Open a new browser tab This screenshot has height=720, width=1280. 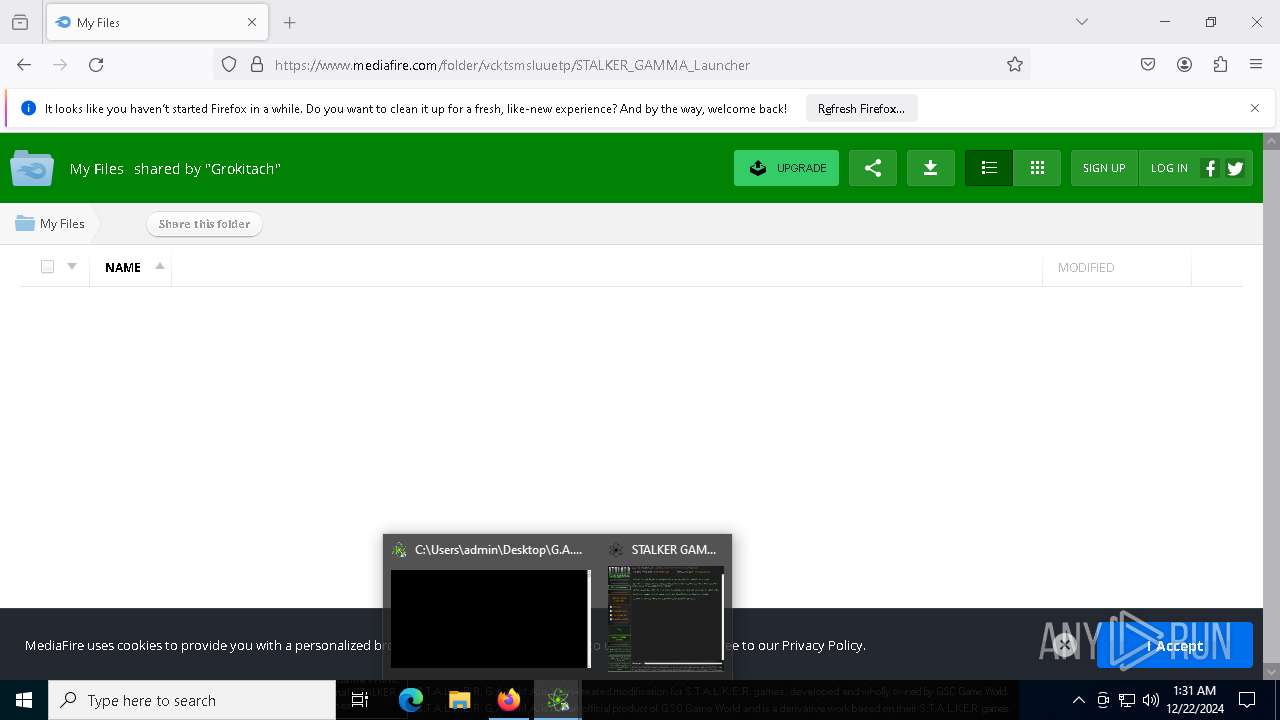[290, 22]
